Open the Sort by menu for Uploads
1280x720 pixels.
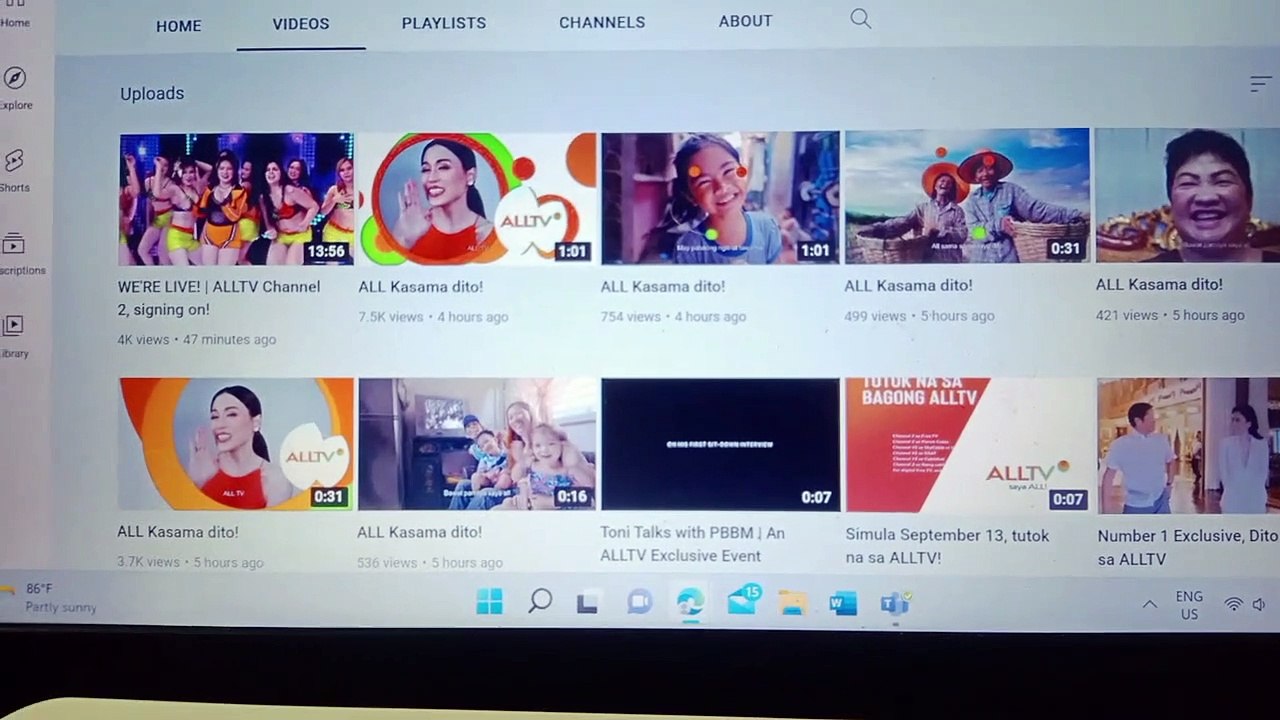click(x=1260, y=85)
